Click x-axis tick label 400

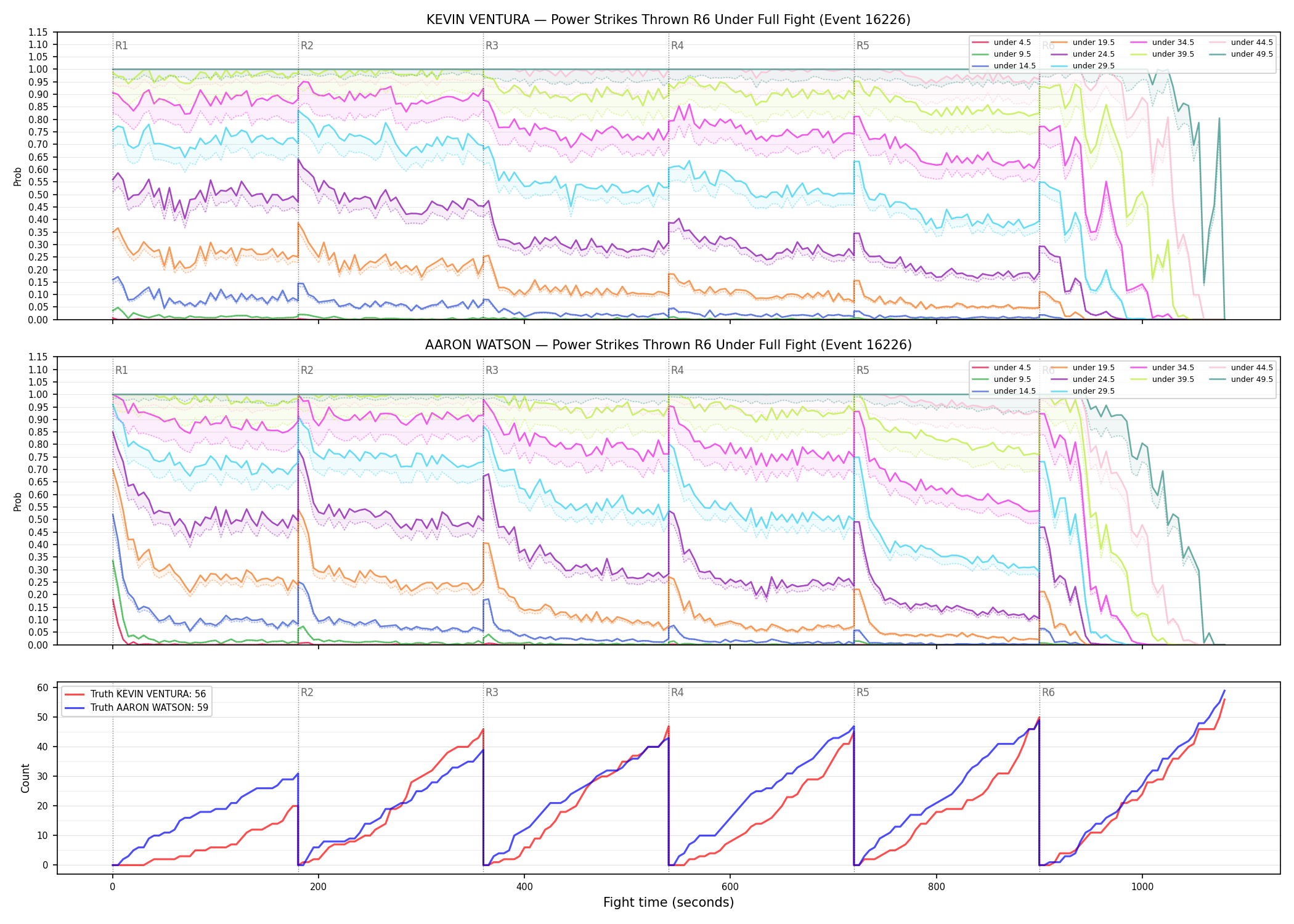[524, 887]
